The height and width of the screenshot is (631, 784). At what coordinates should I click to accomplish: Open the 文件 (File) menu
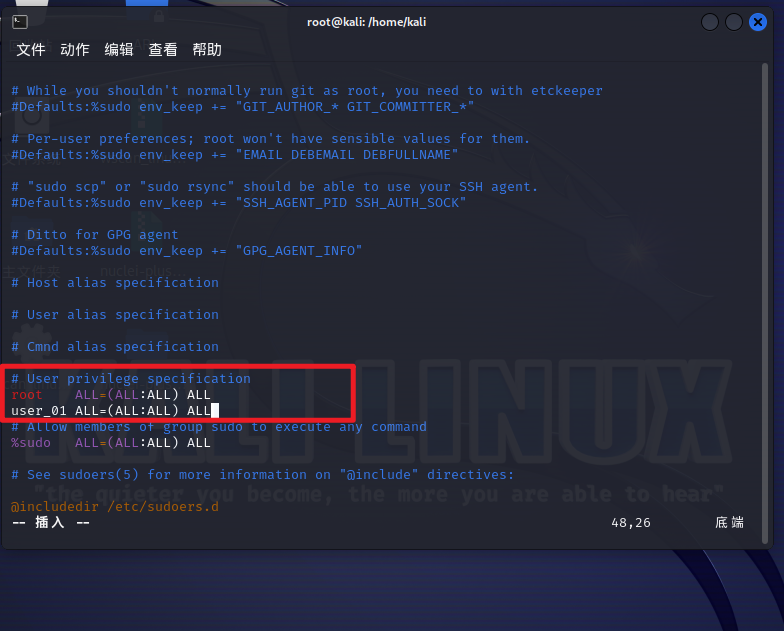pos(31,50)
